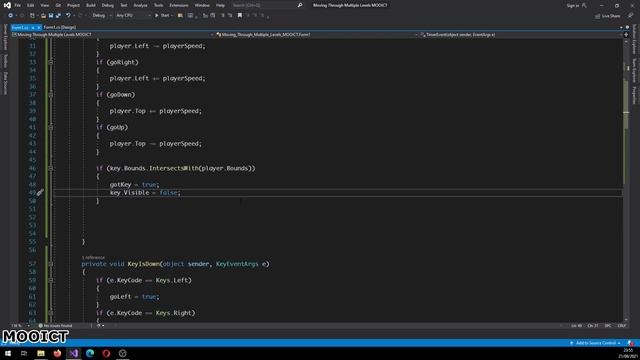Click the split editor plus icon
640x360 pixels.
(626, 35)
